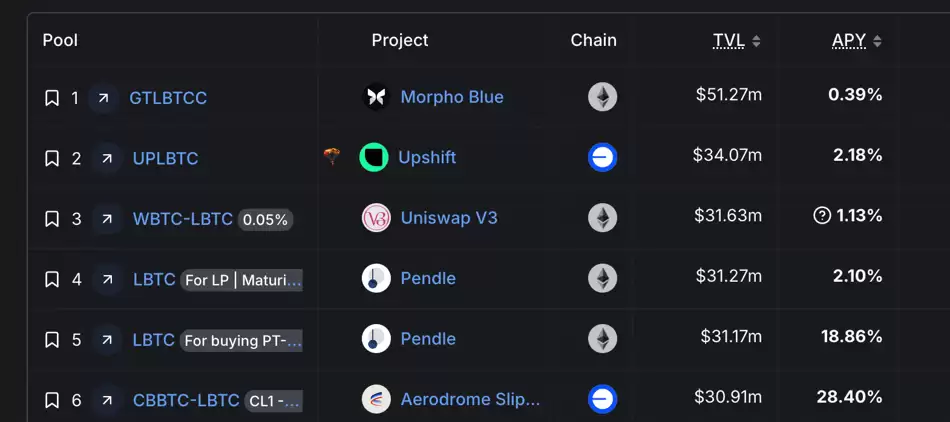Click the Uniswap V3 logo icon
Viewport: 950px width, 422px height.
376,218
